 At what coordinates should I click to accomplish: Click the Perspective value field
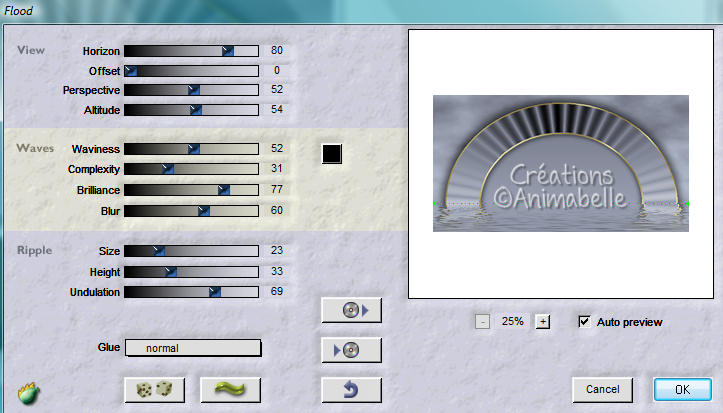click(277, 89)
